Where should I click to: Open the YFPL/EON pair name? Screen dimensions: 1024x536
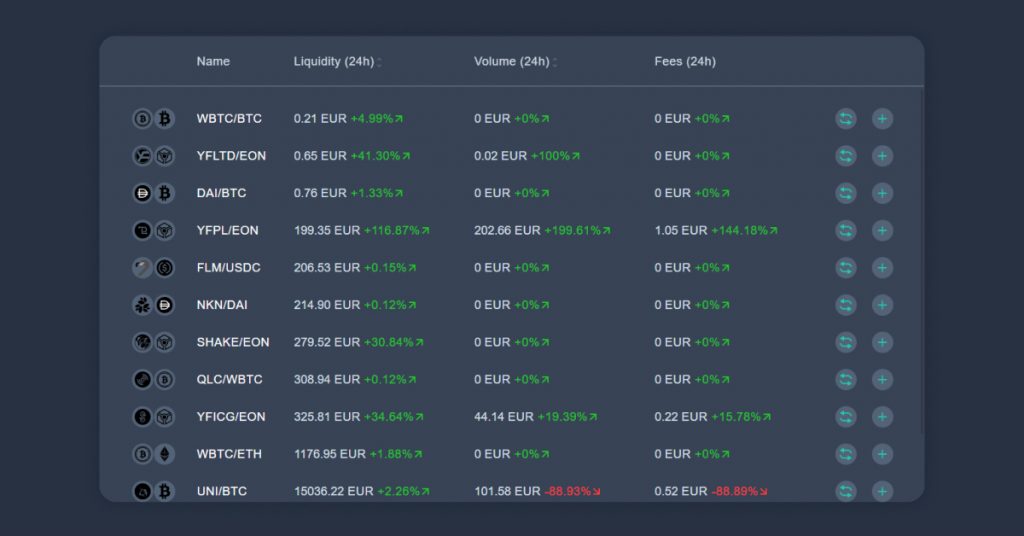point(227,230)
